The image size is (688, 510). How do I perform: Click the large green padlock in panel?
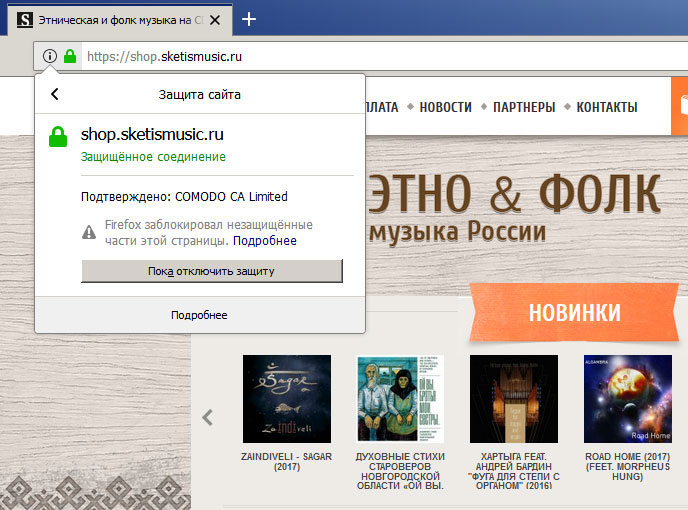(x=58, y=136)
